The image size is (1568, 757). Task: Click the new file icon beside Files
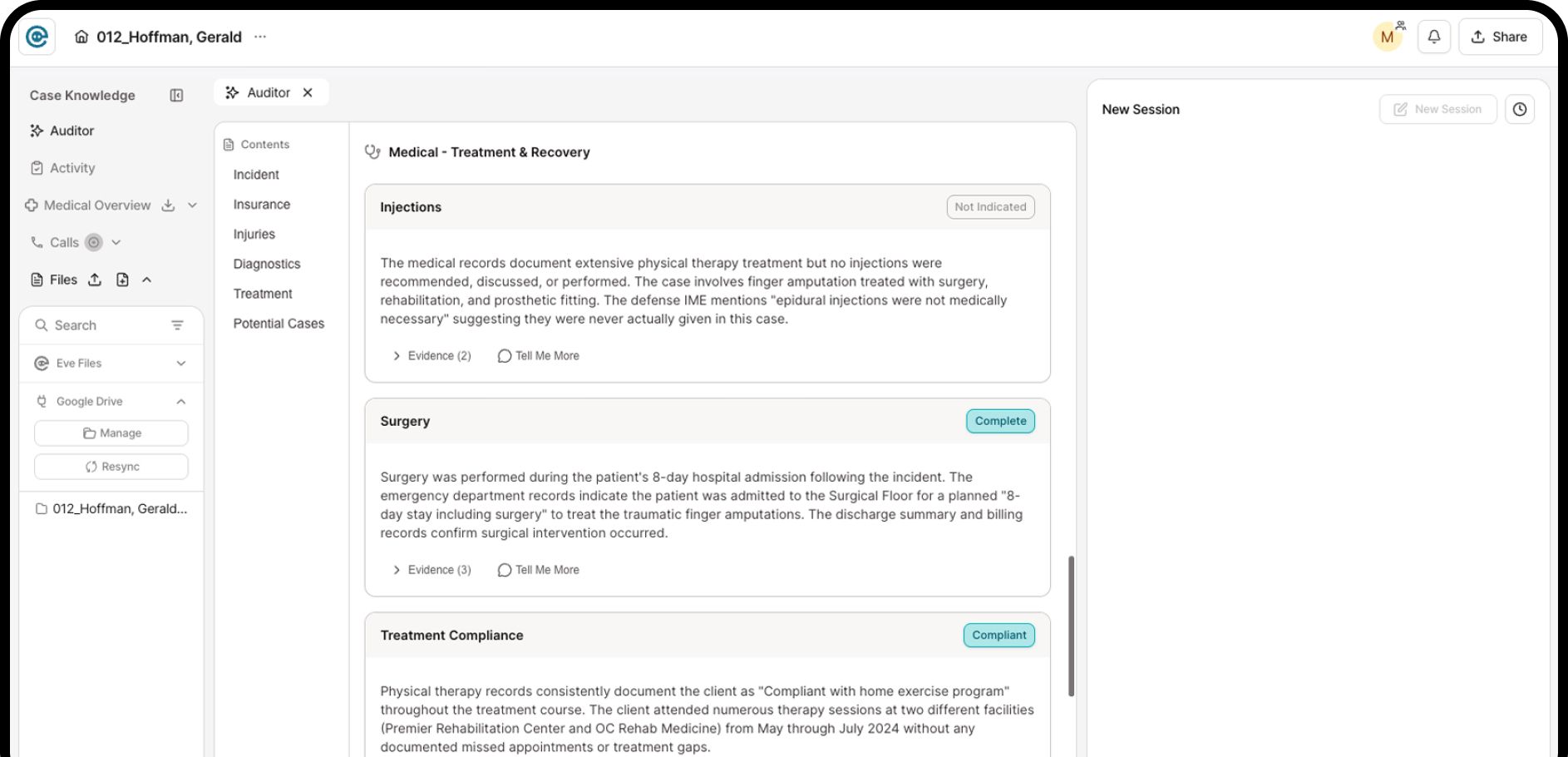coord(122,280)
